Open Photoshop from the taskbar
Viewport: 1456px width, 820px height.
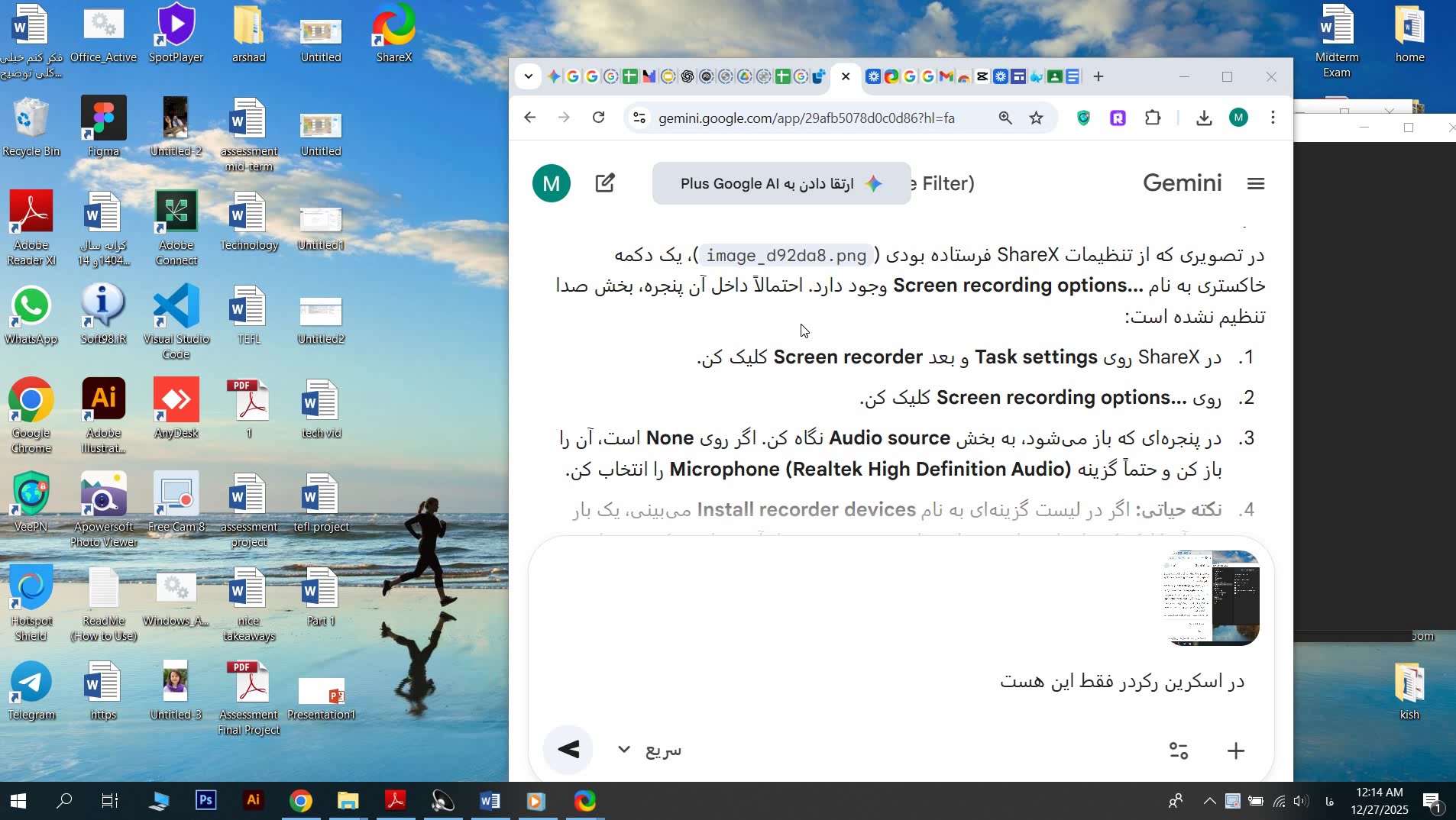pyautogui.click(x=206, y=801)
